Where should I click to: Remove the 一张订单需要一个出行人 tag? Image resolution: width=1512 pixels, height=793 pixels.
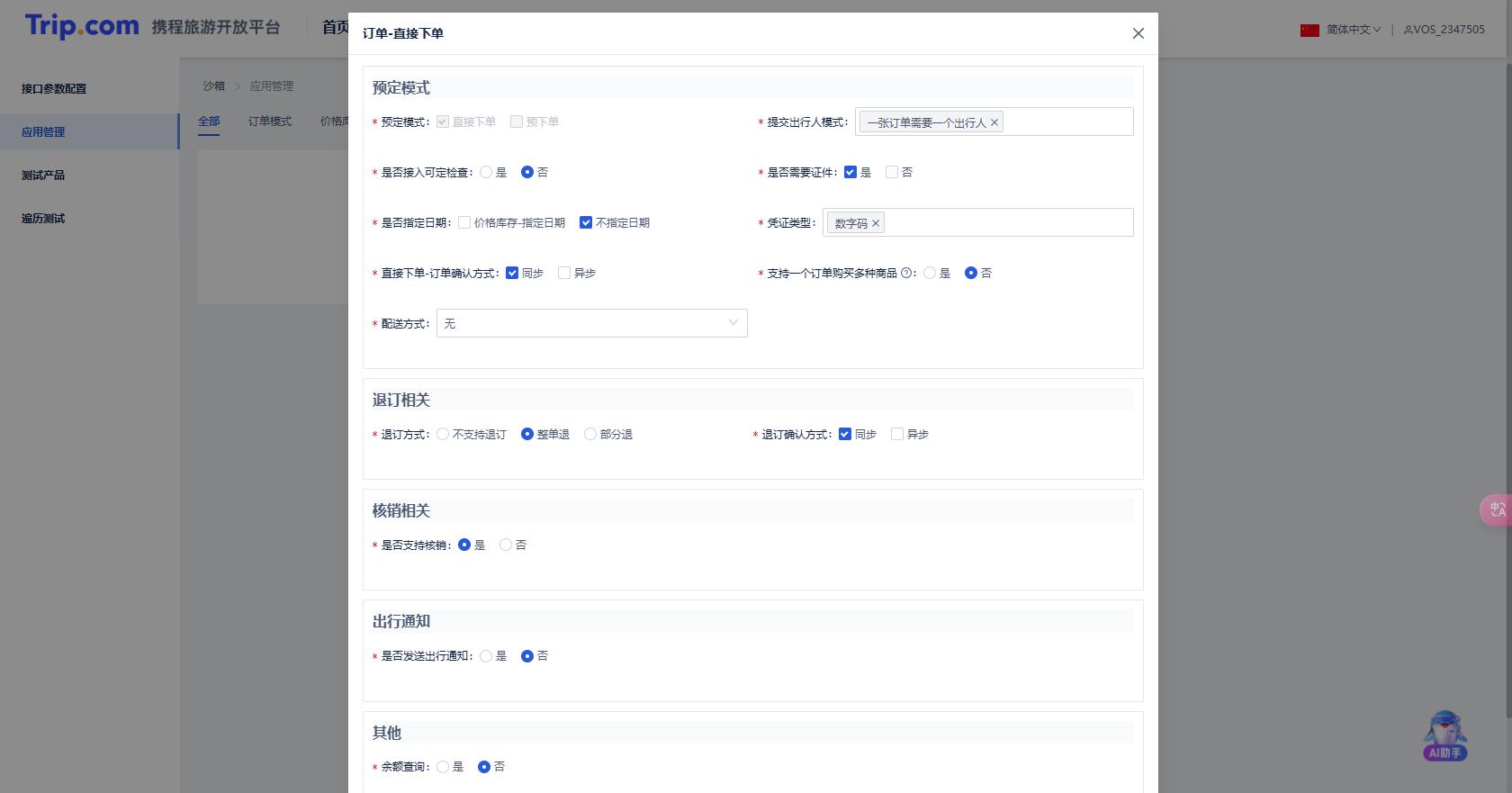coord(994,123)
